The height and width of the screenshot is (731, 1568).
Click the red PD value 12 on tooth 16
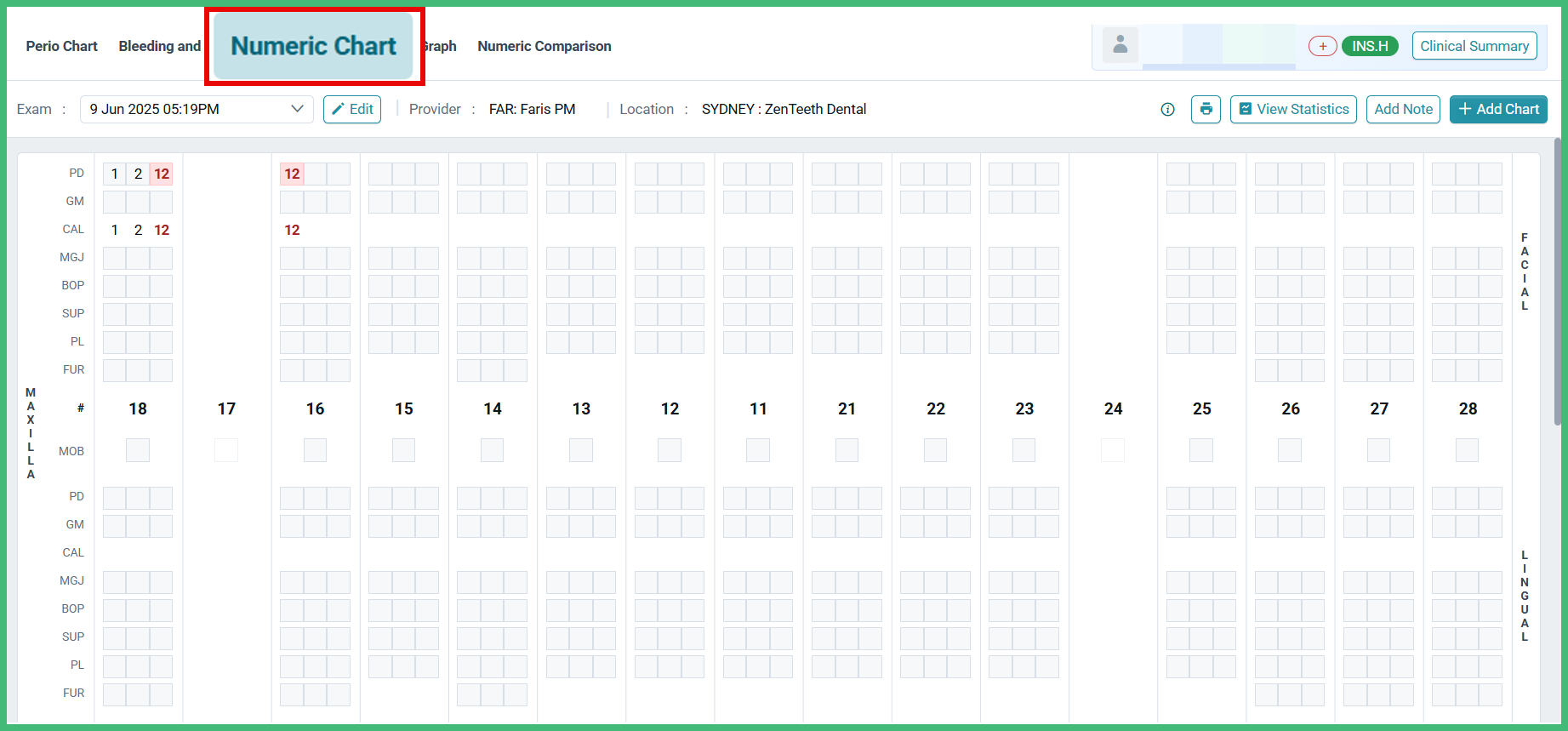(292, 174)
